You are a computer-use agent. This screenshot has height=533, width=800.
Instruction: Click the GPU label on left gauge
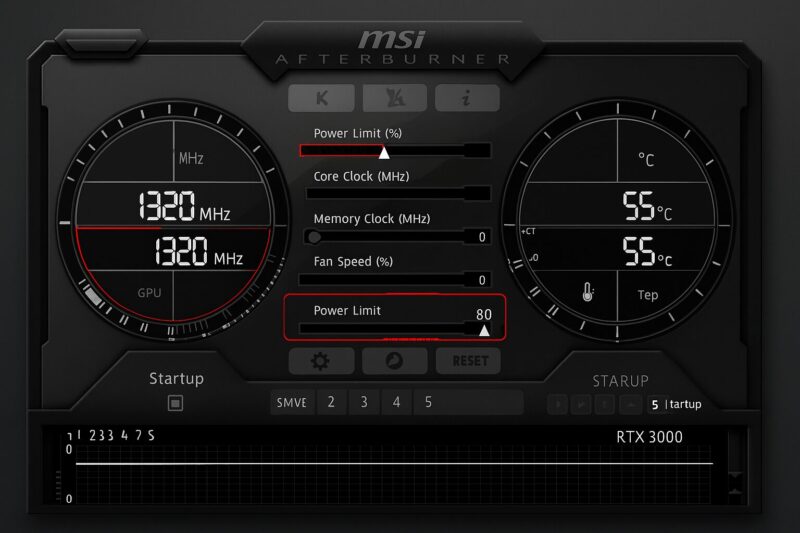pos(149,293)
